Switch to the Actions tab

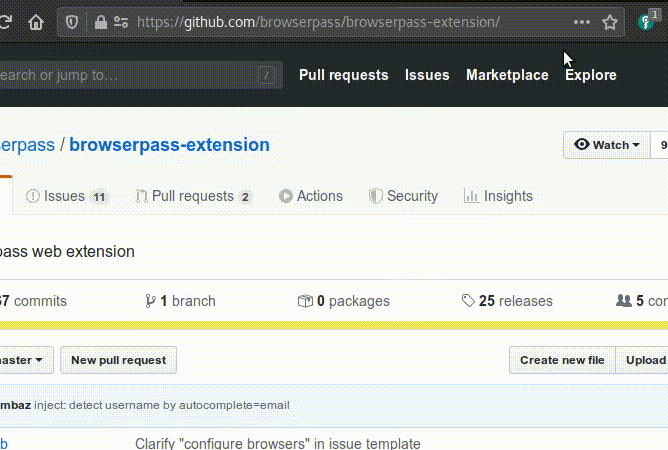point(311,196)
